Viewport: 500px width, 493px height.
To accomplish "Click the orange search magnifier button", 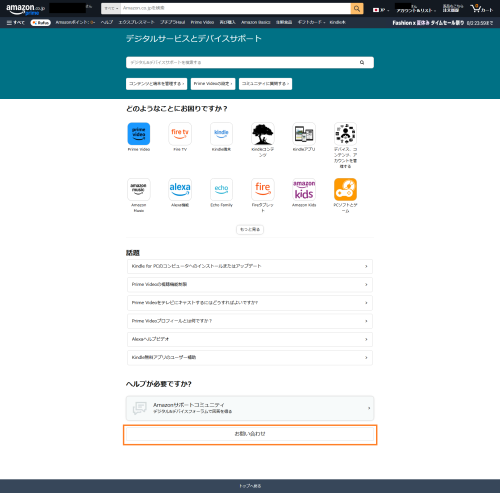I will click(357, 9).
